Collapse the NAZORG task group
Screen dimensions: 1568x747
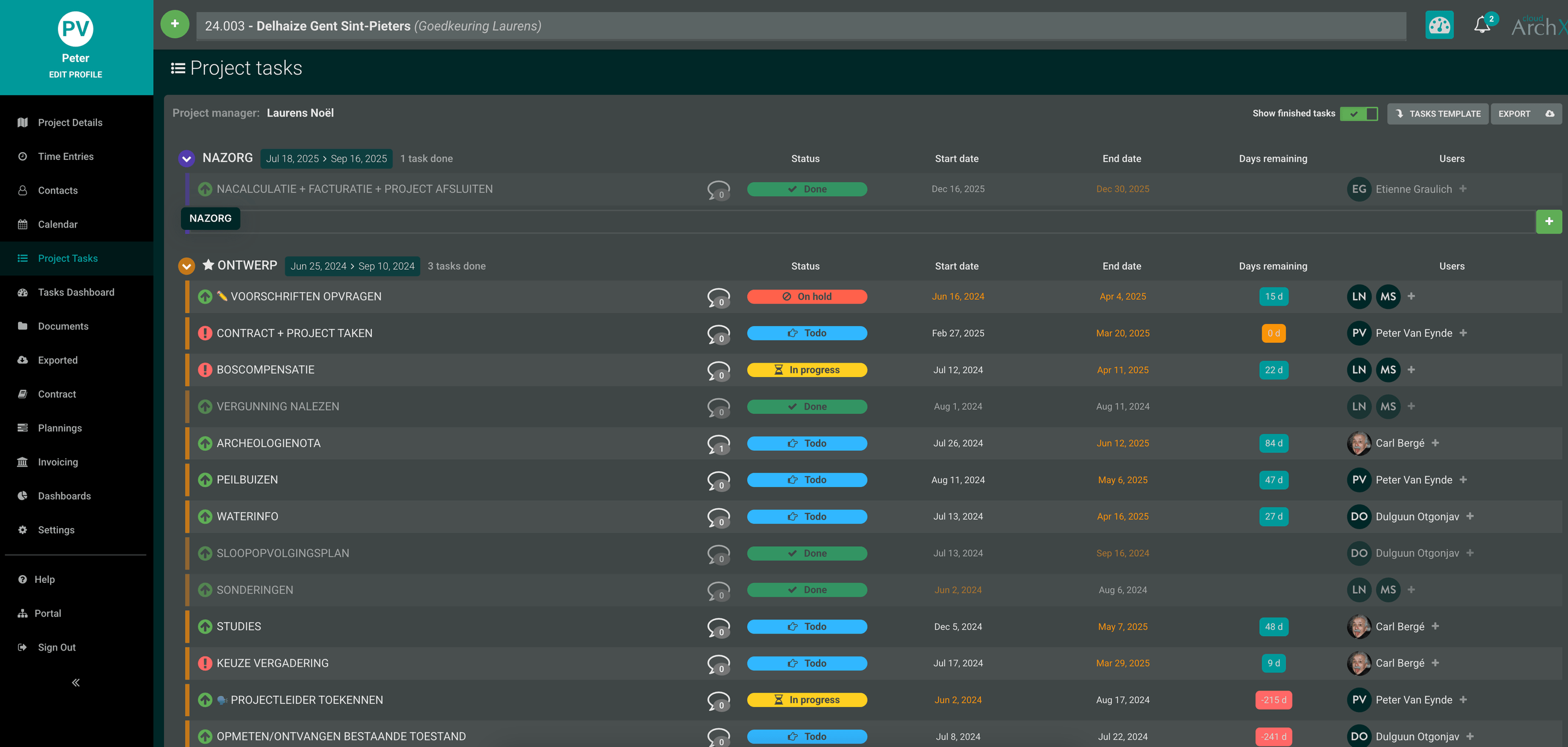tap(186, 158)
